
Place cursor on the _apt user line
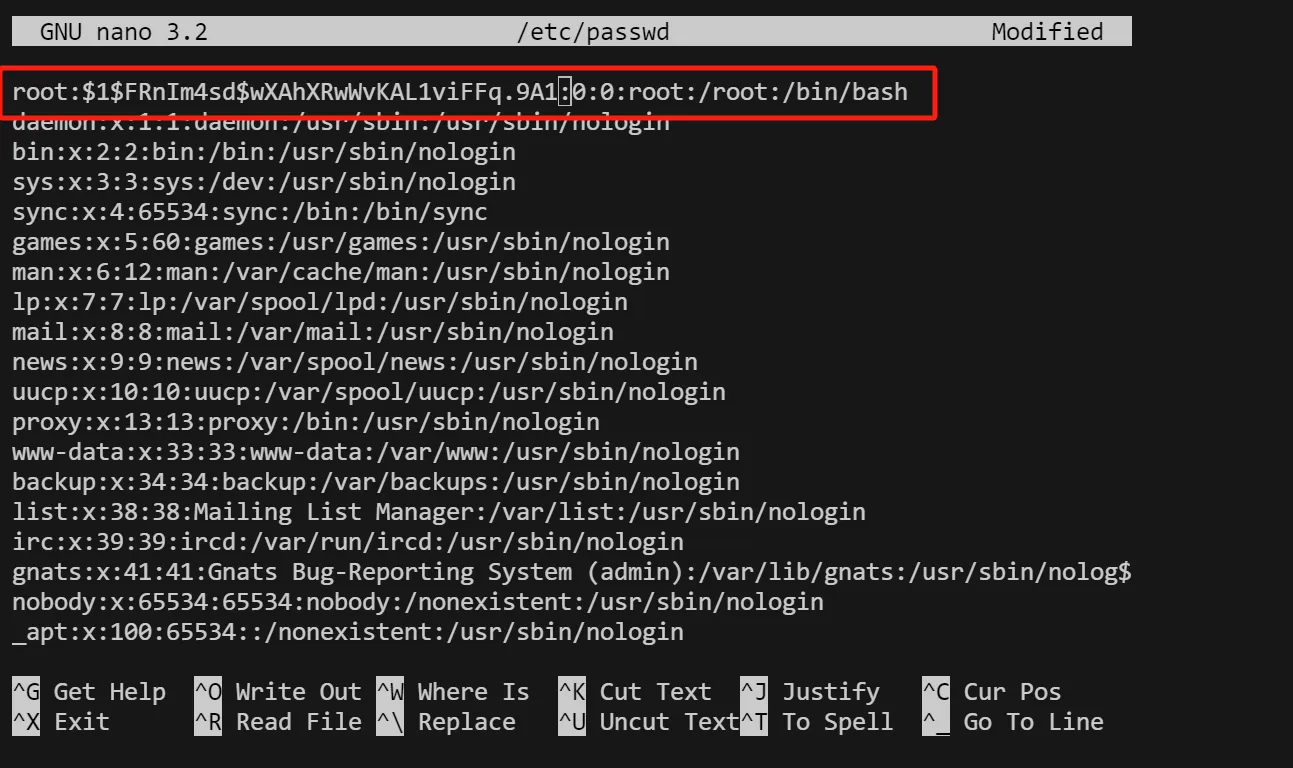coord(347,632)
